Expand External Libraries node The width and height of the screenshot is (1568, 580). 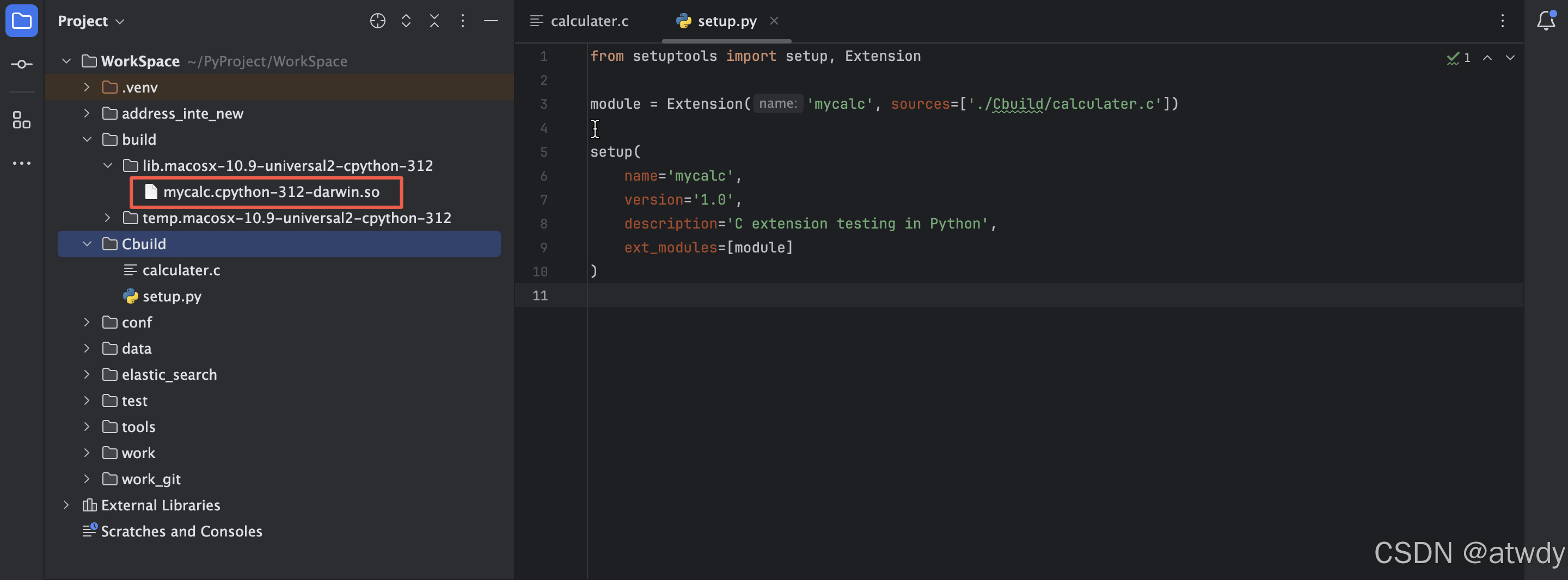(x=66, y=505)
